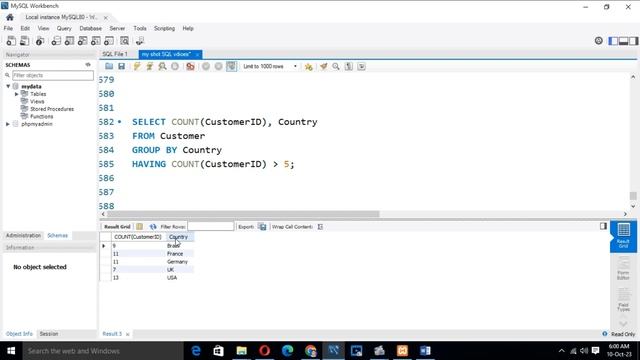
Task: Toggle the right sidebar panel
Action: (x=633, y=41)
